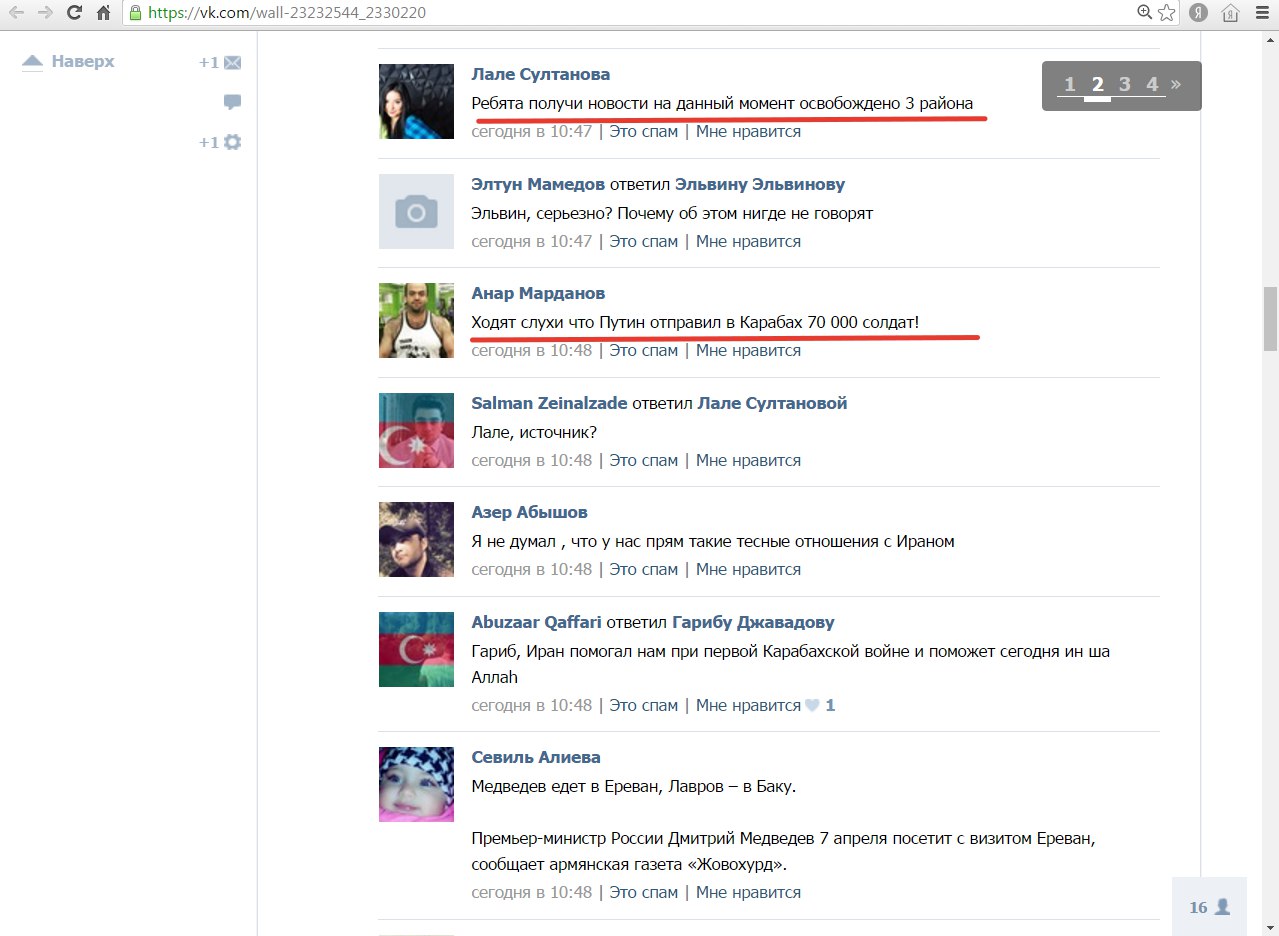Click the bookmark star icon in address bar
This screenshot has height=936, width=1279.
click(1166, 13)
